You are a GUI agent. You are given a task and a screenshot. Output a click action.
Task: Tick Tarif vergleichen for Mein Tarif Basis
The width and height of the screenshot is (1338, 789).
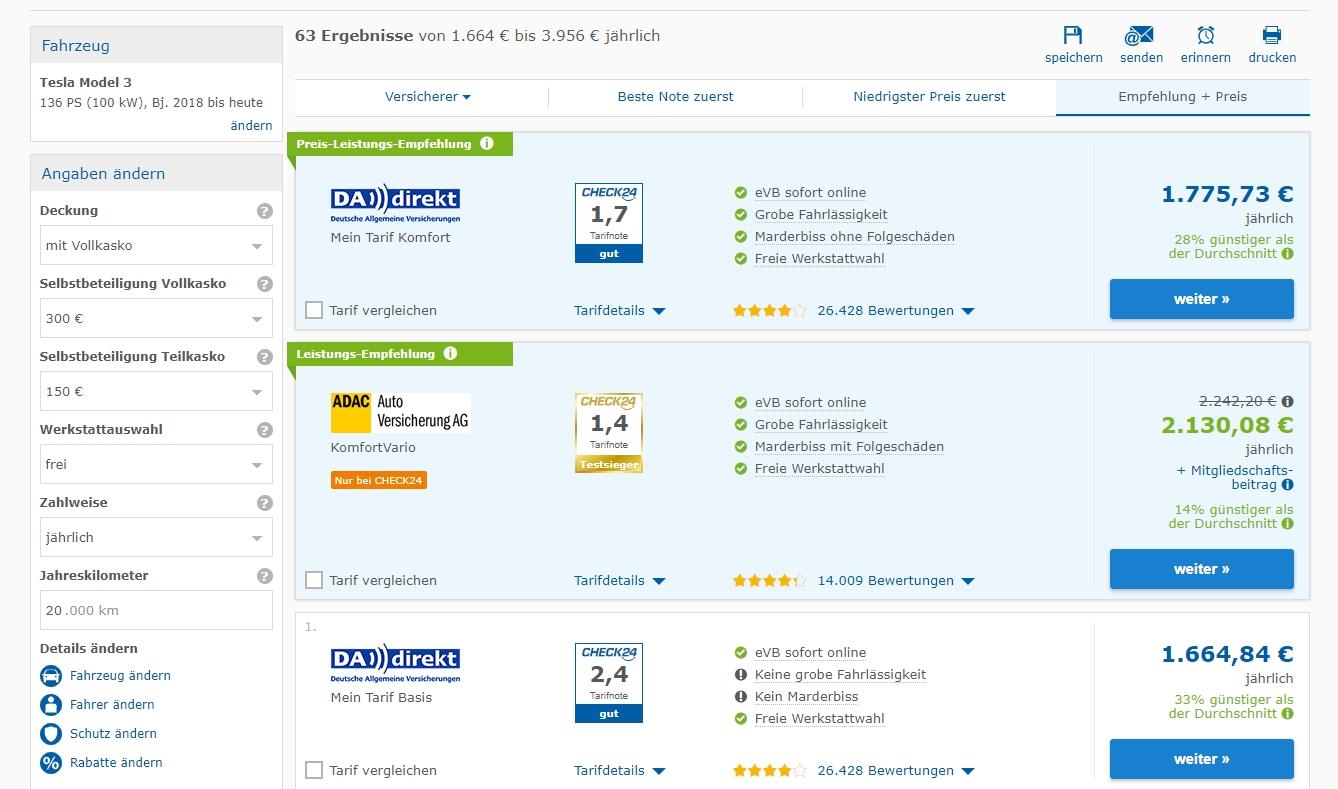[x=314, y=770]
